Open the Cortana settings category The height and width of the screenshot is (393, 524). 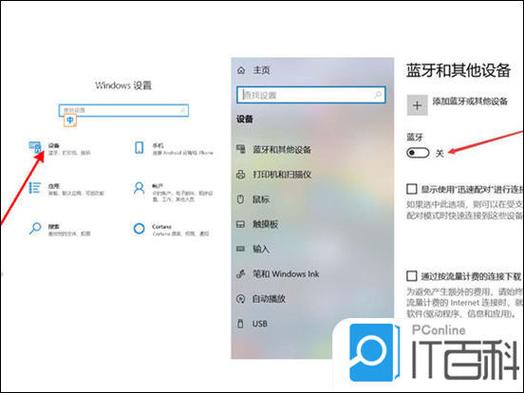point(171,230)
